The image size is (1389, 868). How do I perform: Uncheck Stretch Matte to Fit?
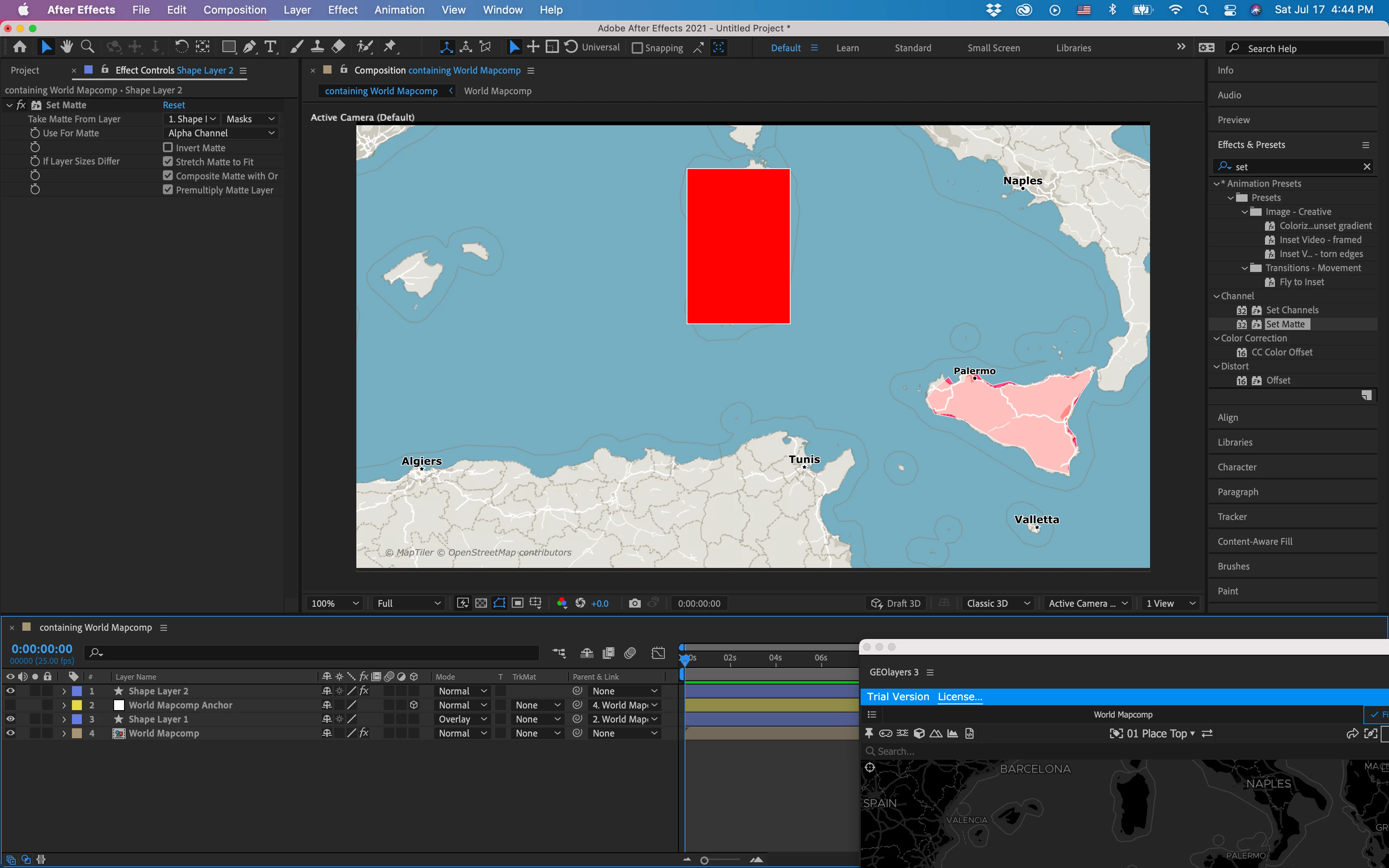[167, 162]
